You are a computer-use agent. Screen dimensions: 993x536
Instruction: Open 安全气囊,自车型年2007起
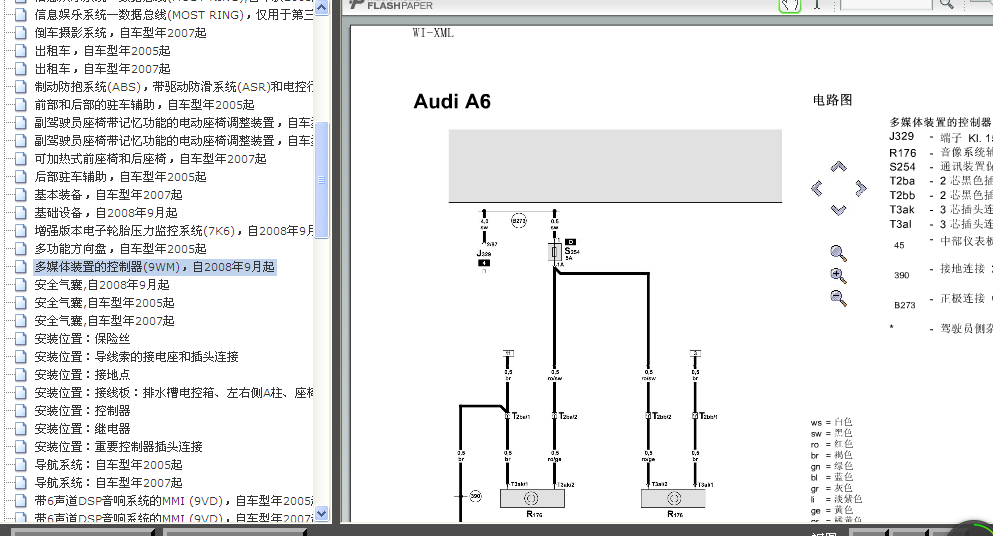104,321
